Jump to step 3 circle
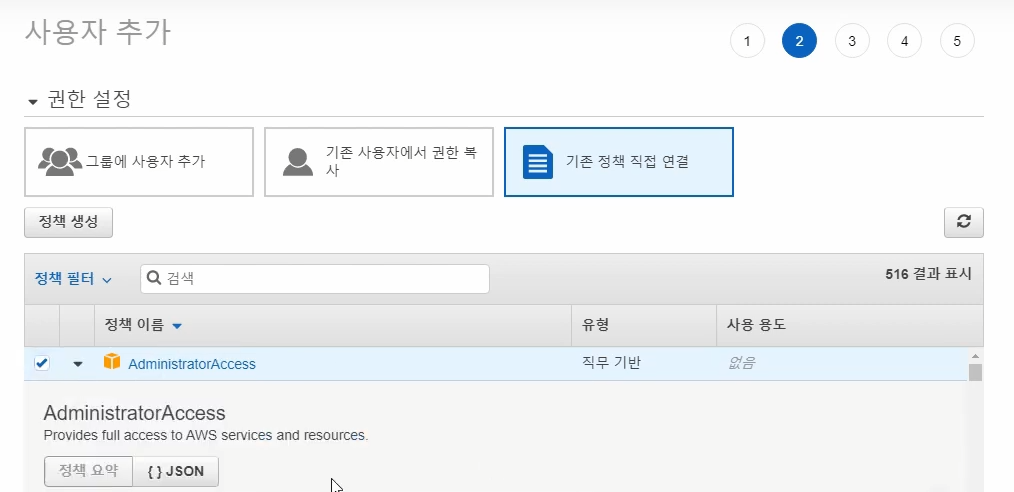 [x=852, y=41]
